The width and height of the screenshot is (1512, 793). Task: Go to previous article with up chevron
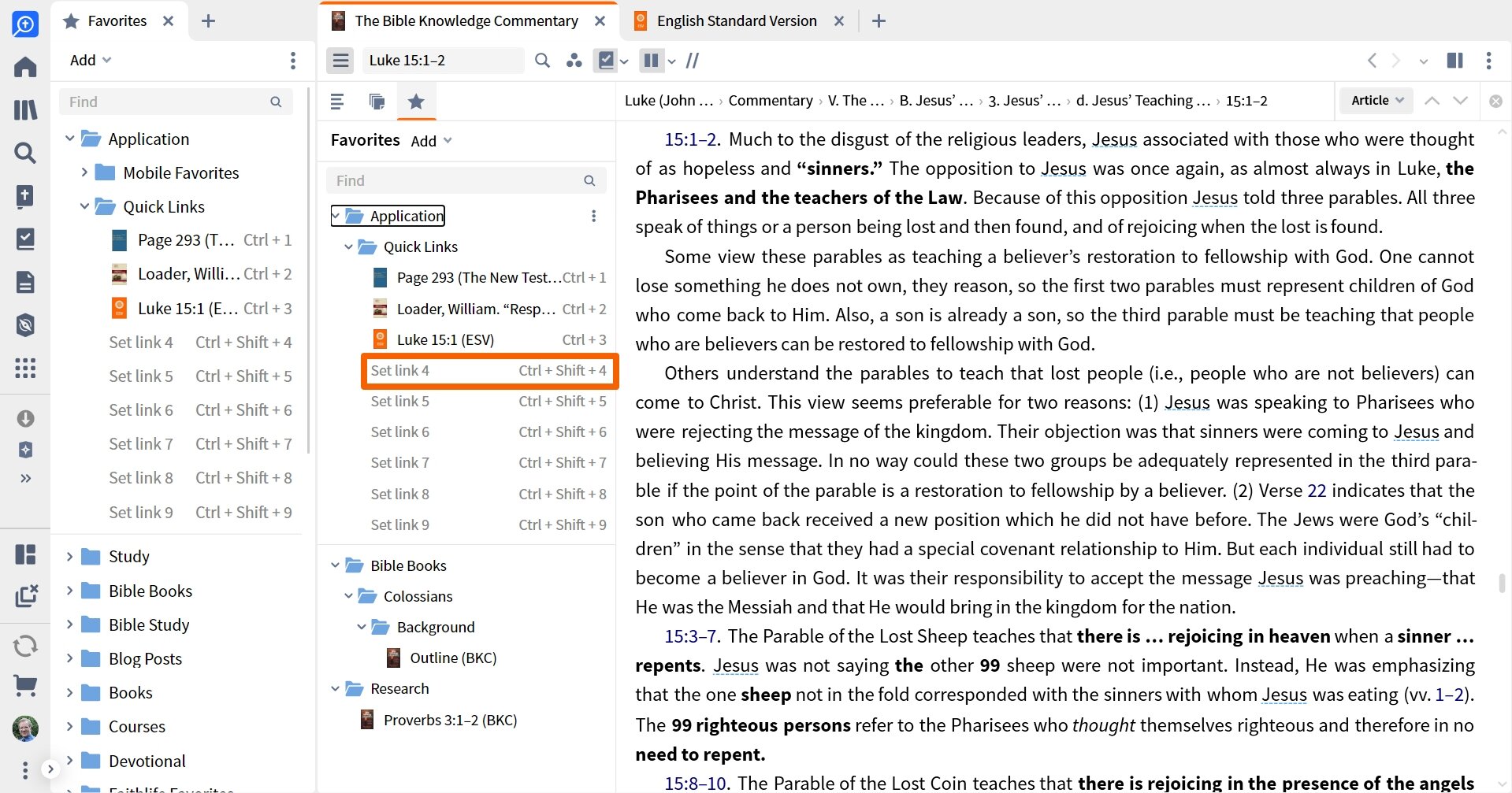[1432, 101]
